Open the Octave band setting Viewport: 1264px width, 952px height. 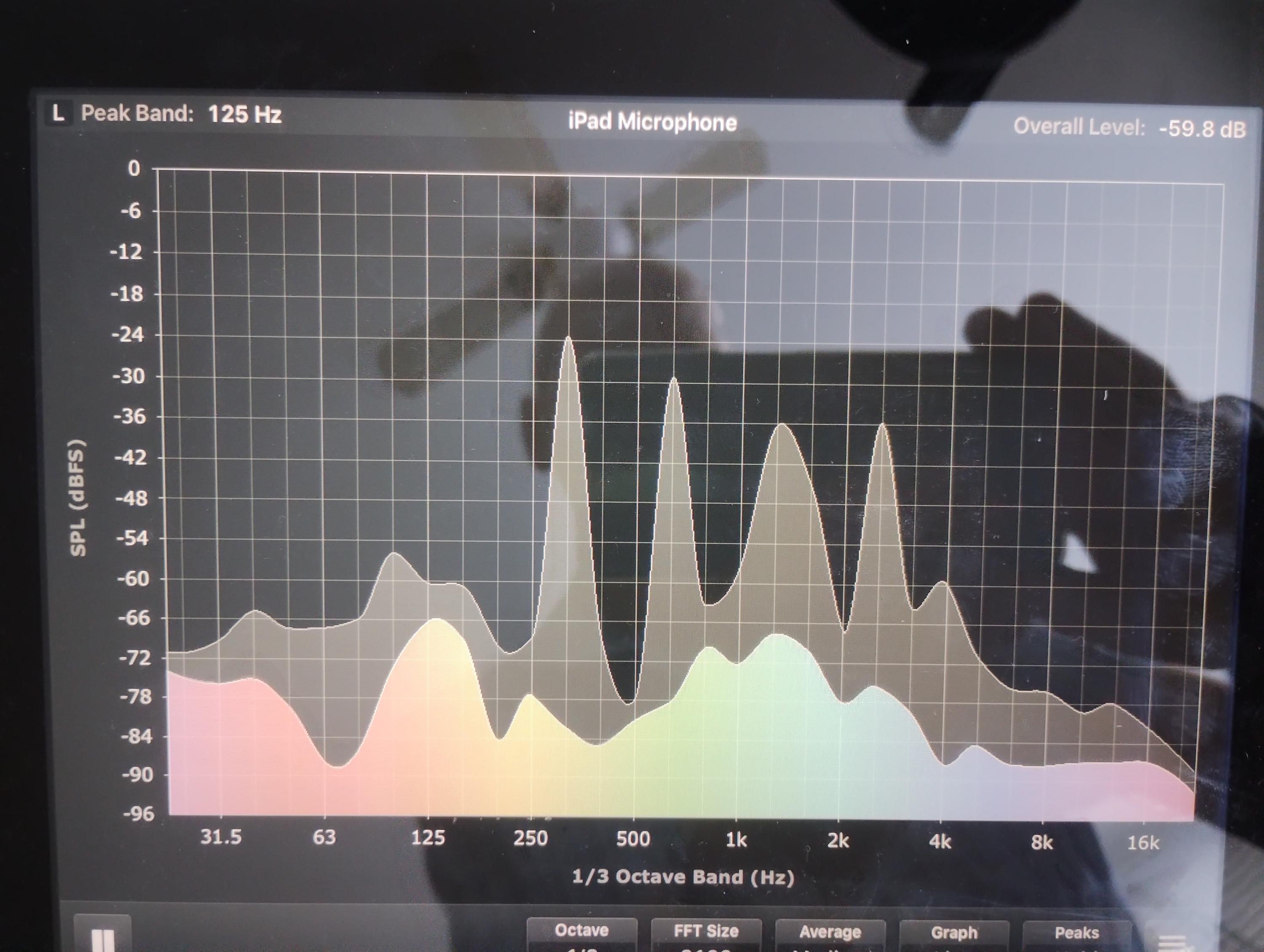(582, 935)
